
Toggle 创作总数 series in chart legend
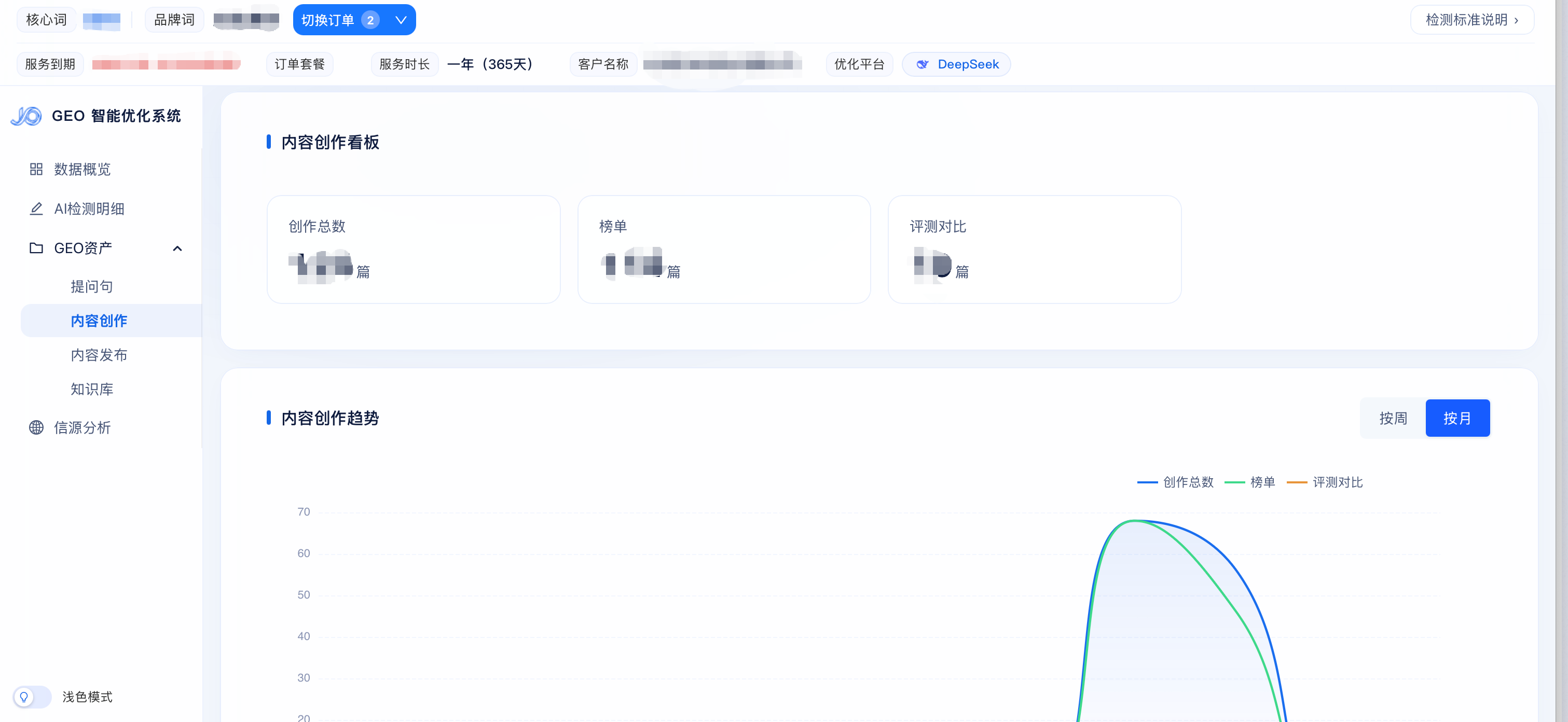1175,482
